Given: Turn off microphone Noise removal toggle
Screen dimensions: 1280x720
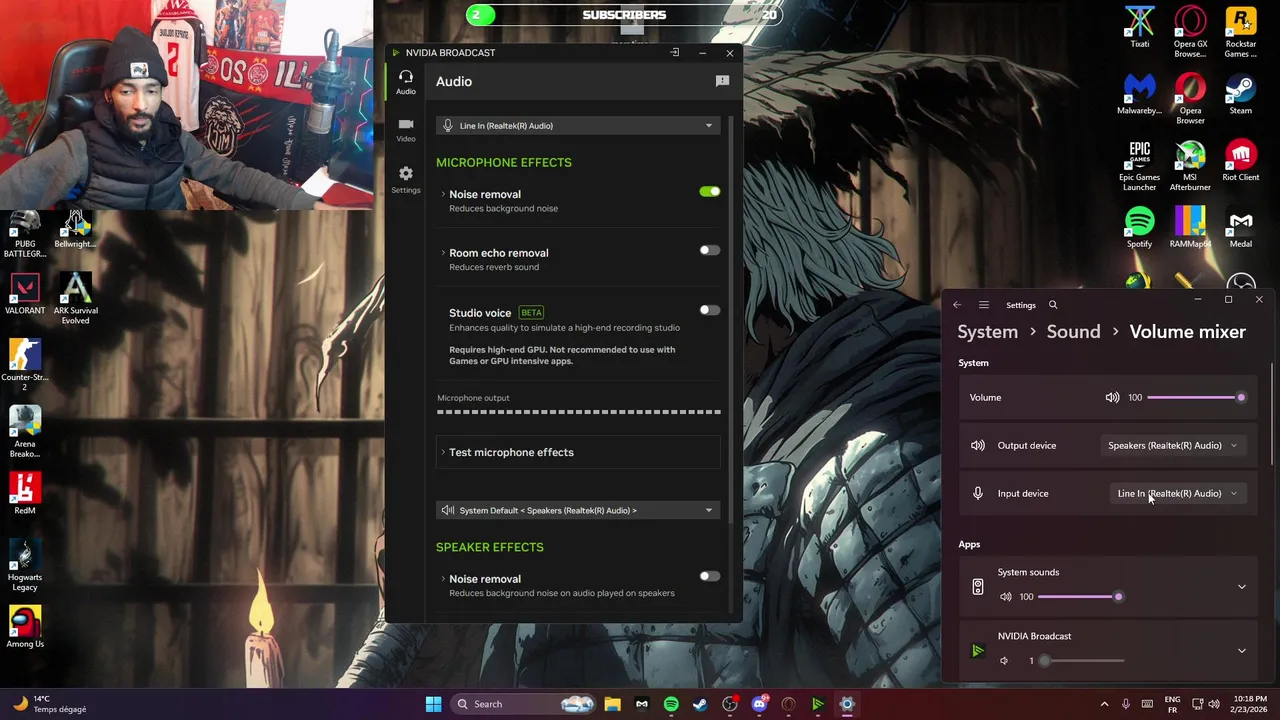Looking at the screenshot, I should (x=709, y=192).
